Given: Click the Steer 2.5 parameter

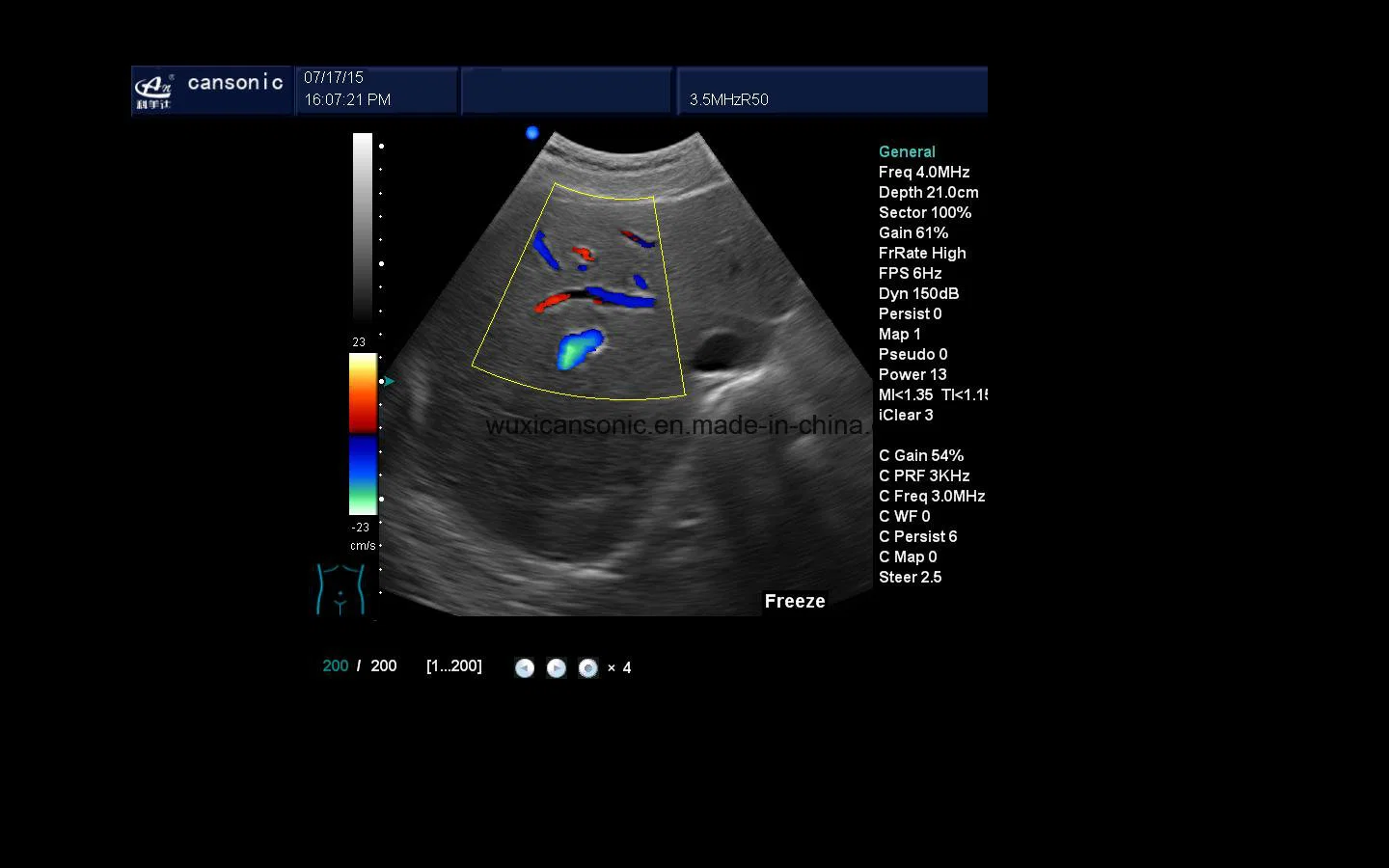Looking at the screenshot, I should [911, 577].
